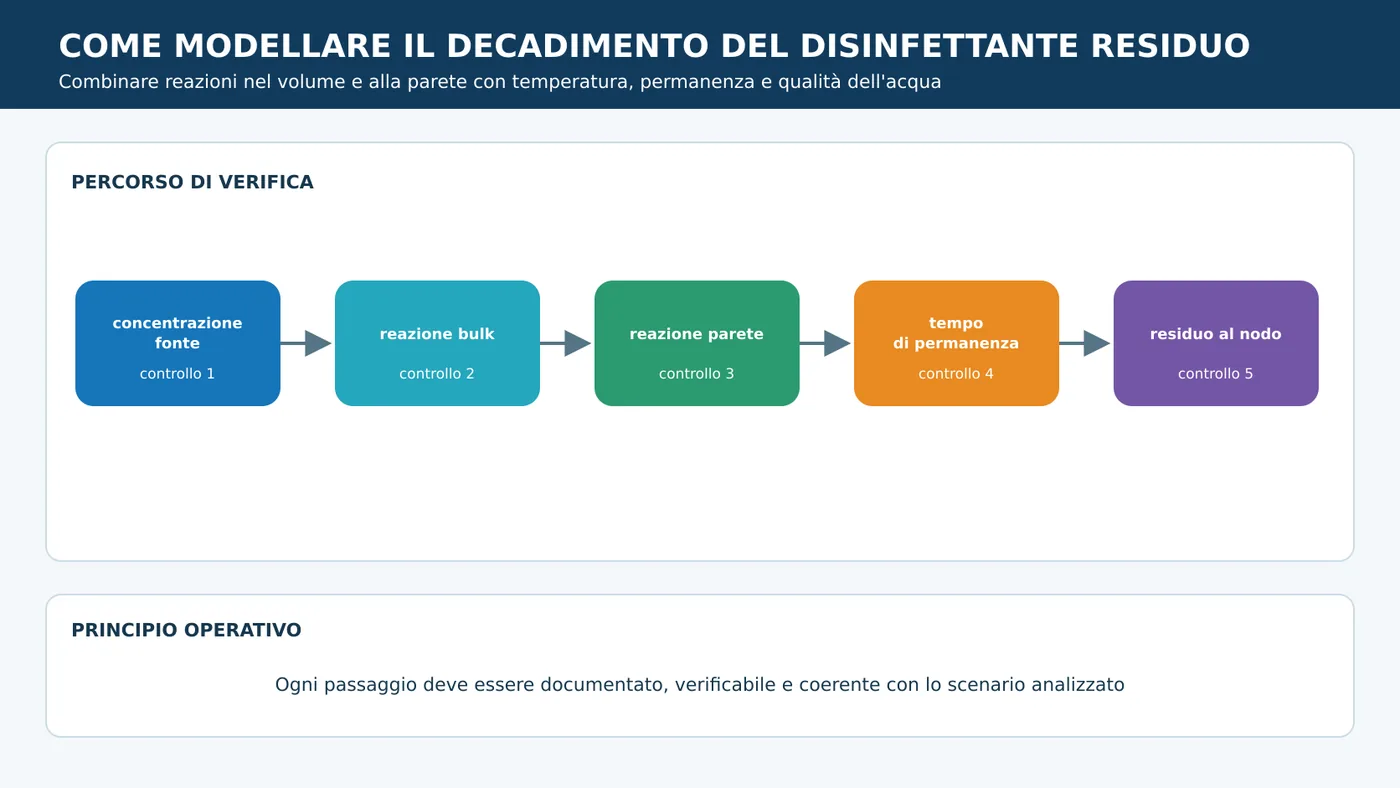Select the "concentrazione fonte" step label
Viewport: 1400px width, 788px height.
[177, 333]
